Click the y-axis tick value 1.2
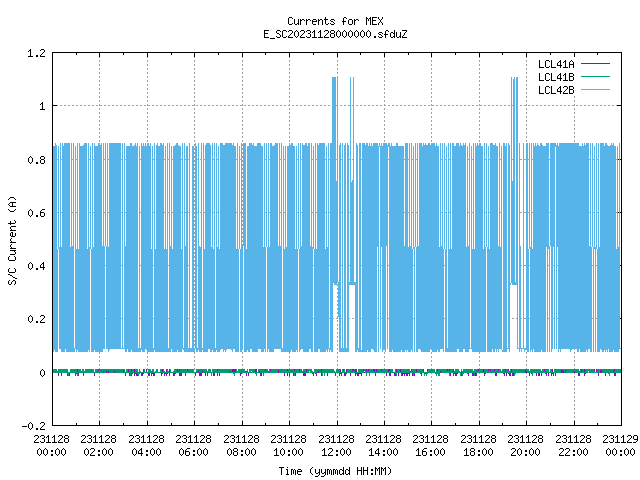Screen dimensions: 640x480 (x=36, y=53)
